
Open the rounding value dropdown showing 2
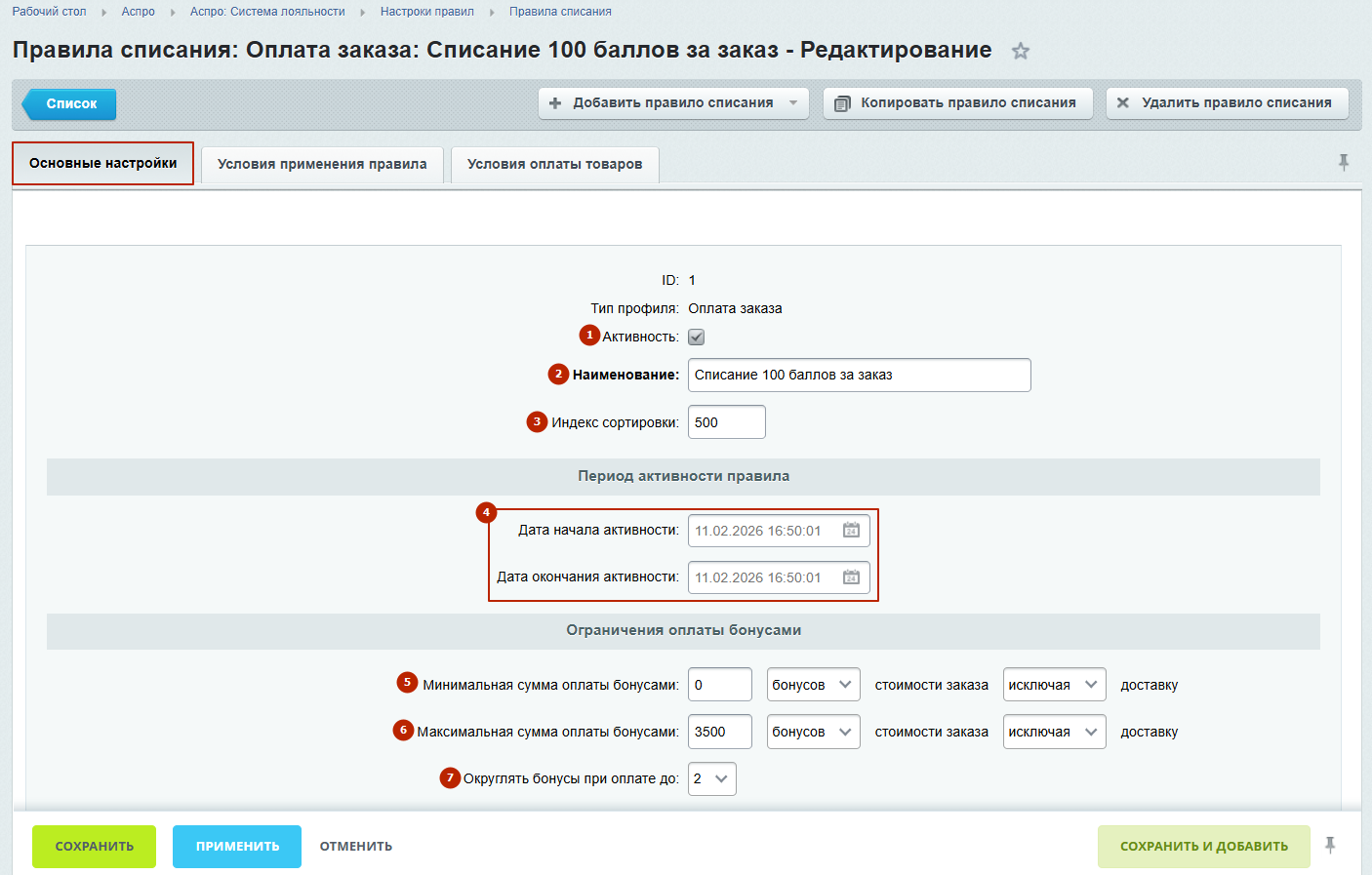click(711, 778)
